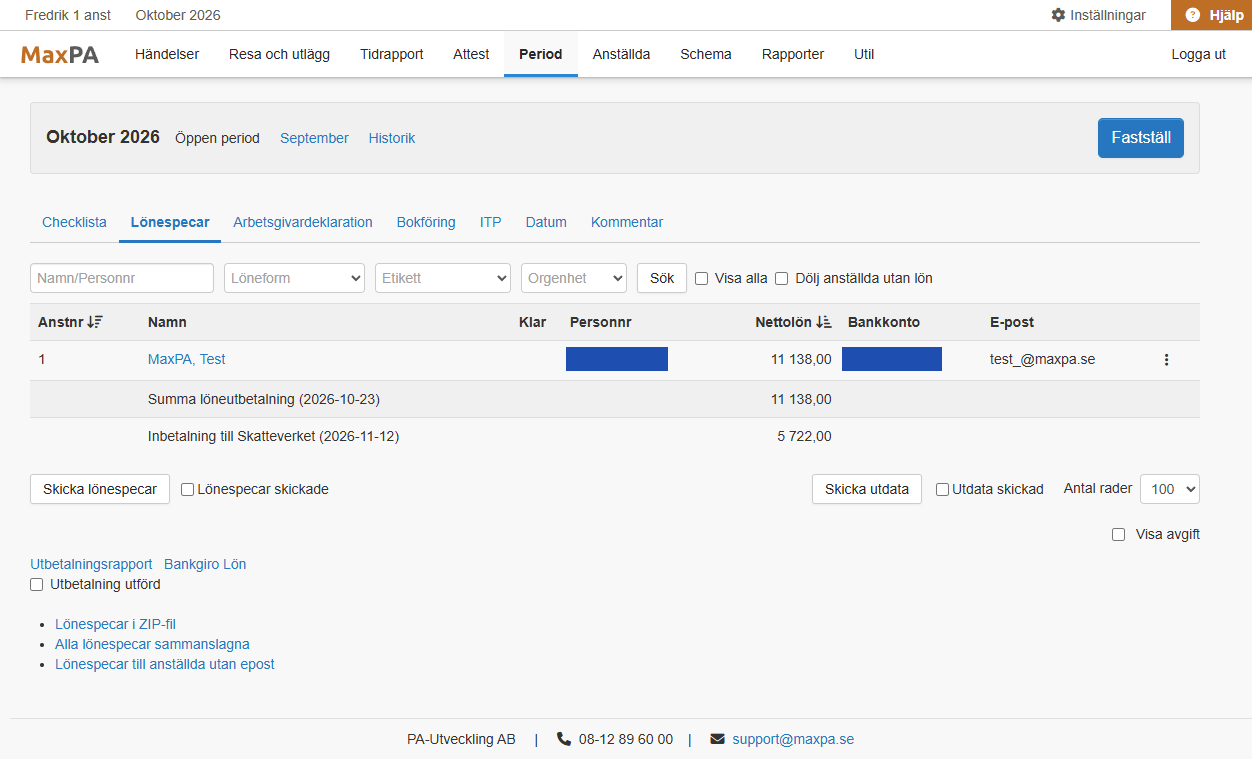
Task: Open the Kommentar tab
Action: tap(627, 222)
